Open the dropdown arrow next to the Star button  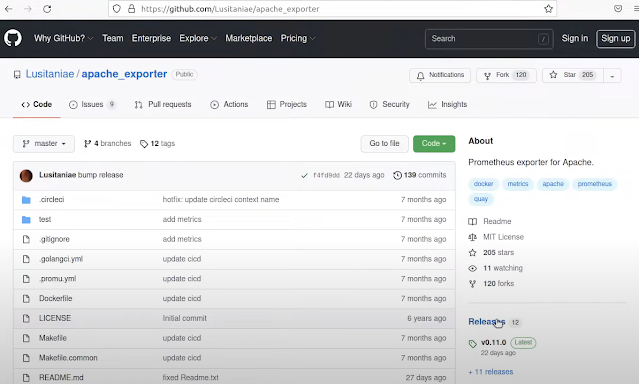coord(612,75)
